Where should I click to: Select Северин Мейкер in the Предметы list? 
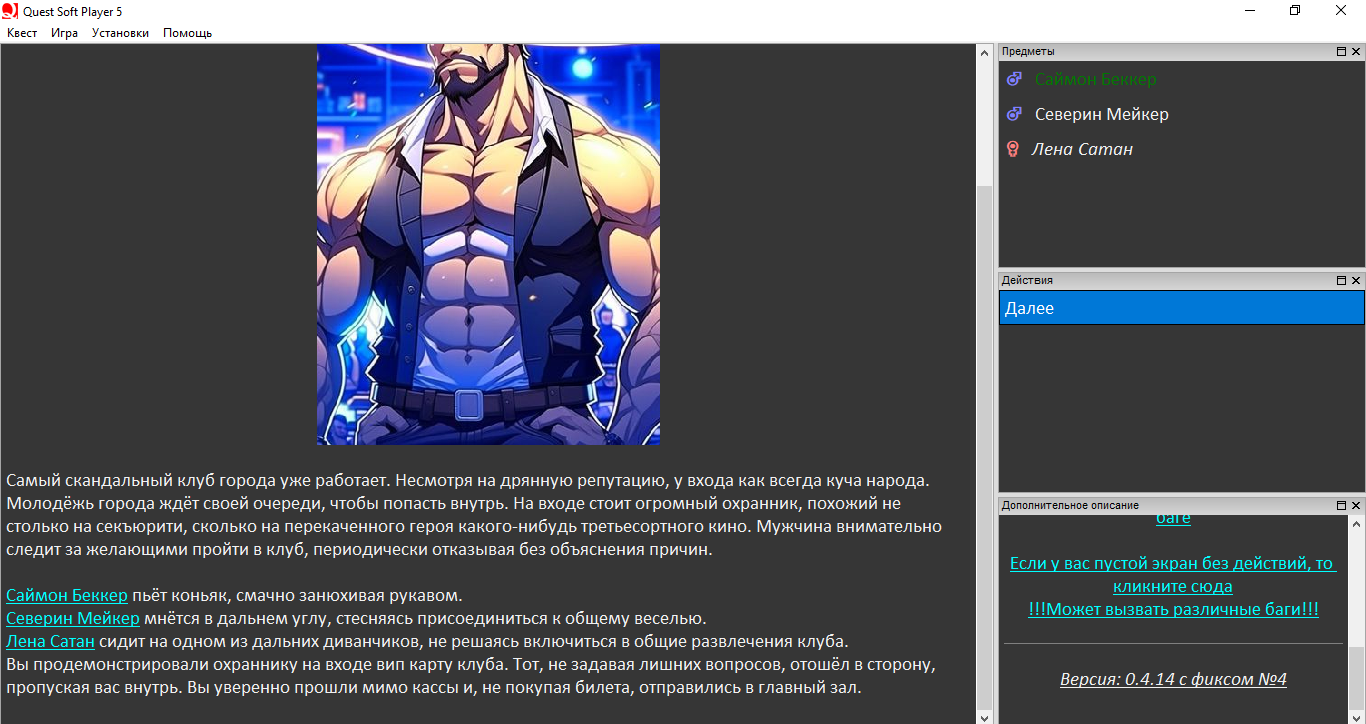click(1102, 114)
